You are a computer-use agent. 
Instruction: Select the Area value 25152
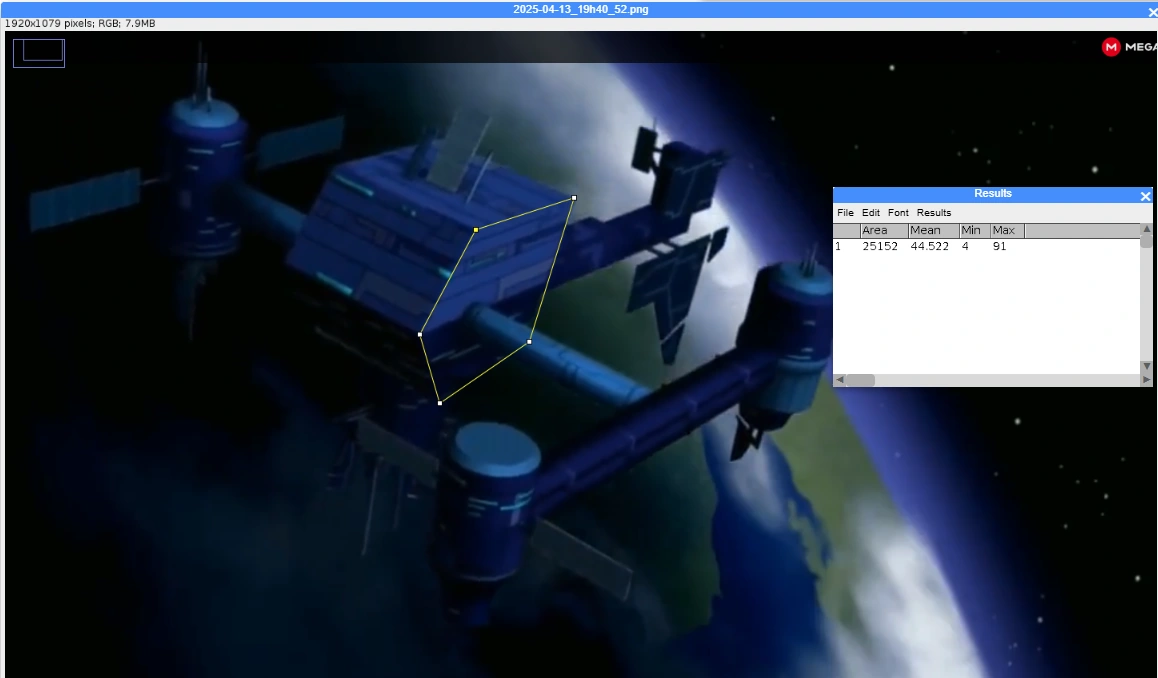point(880,247)
